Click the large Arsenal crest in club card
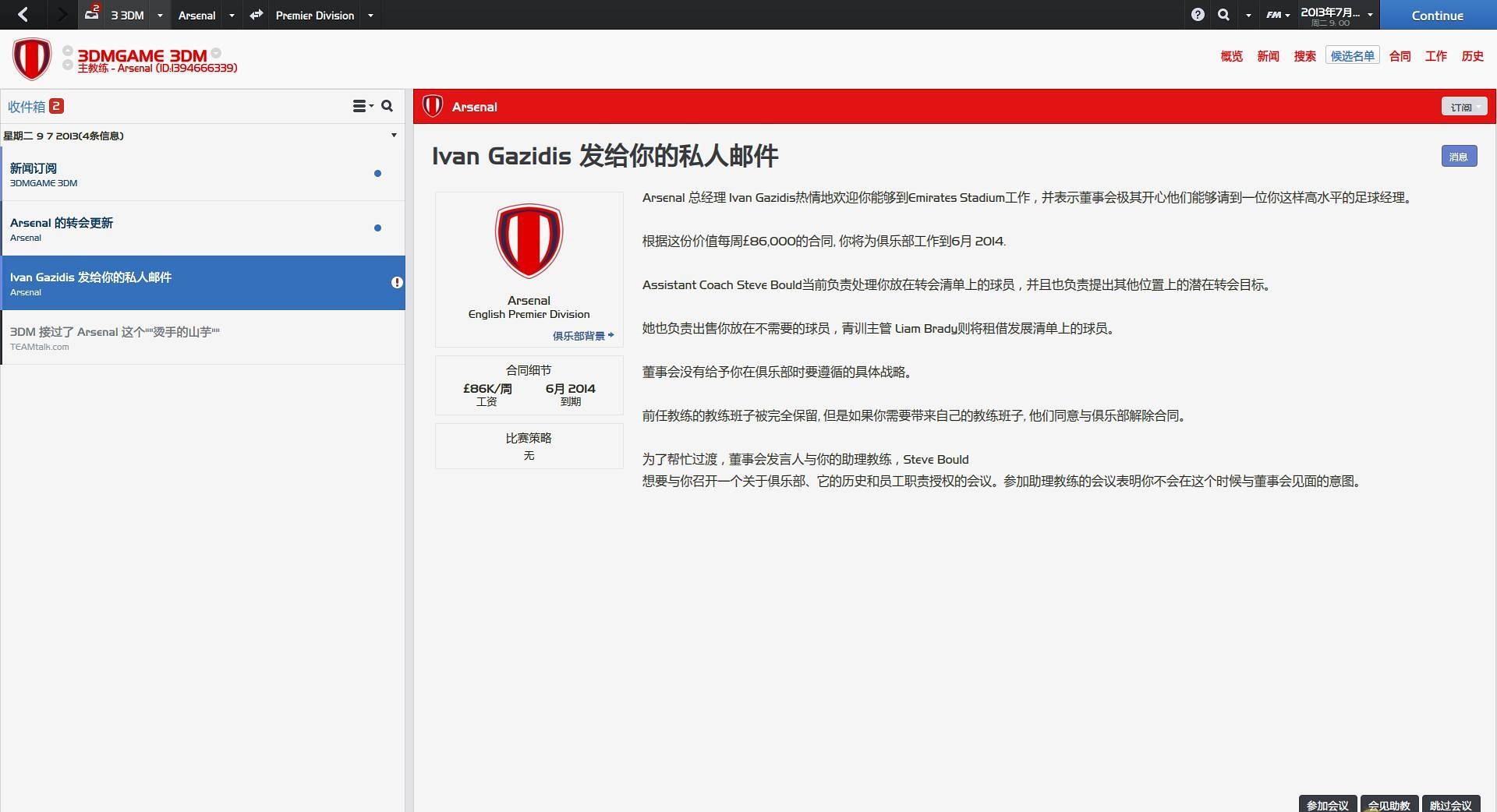 (x=529, y=241)
